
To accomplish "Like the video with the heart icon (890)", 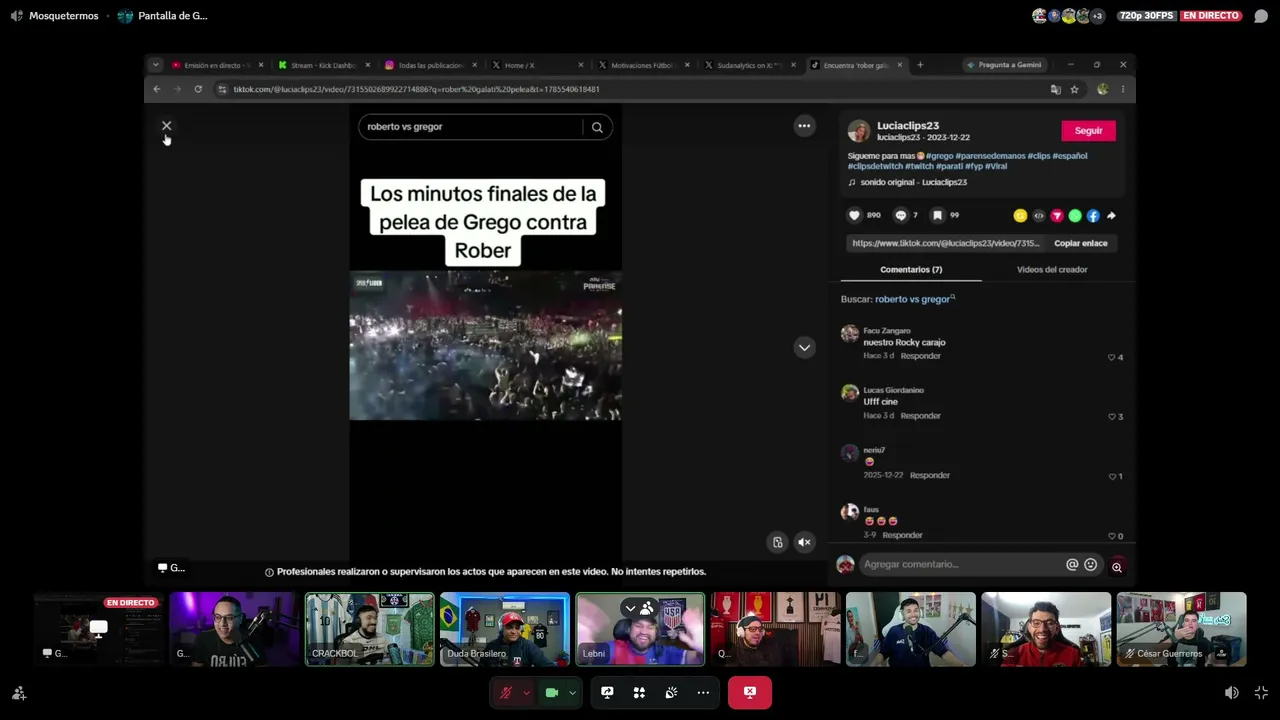I will [854, 215].
